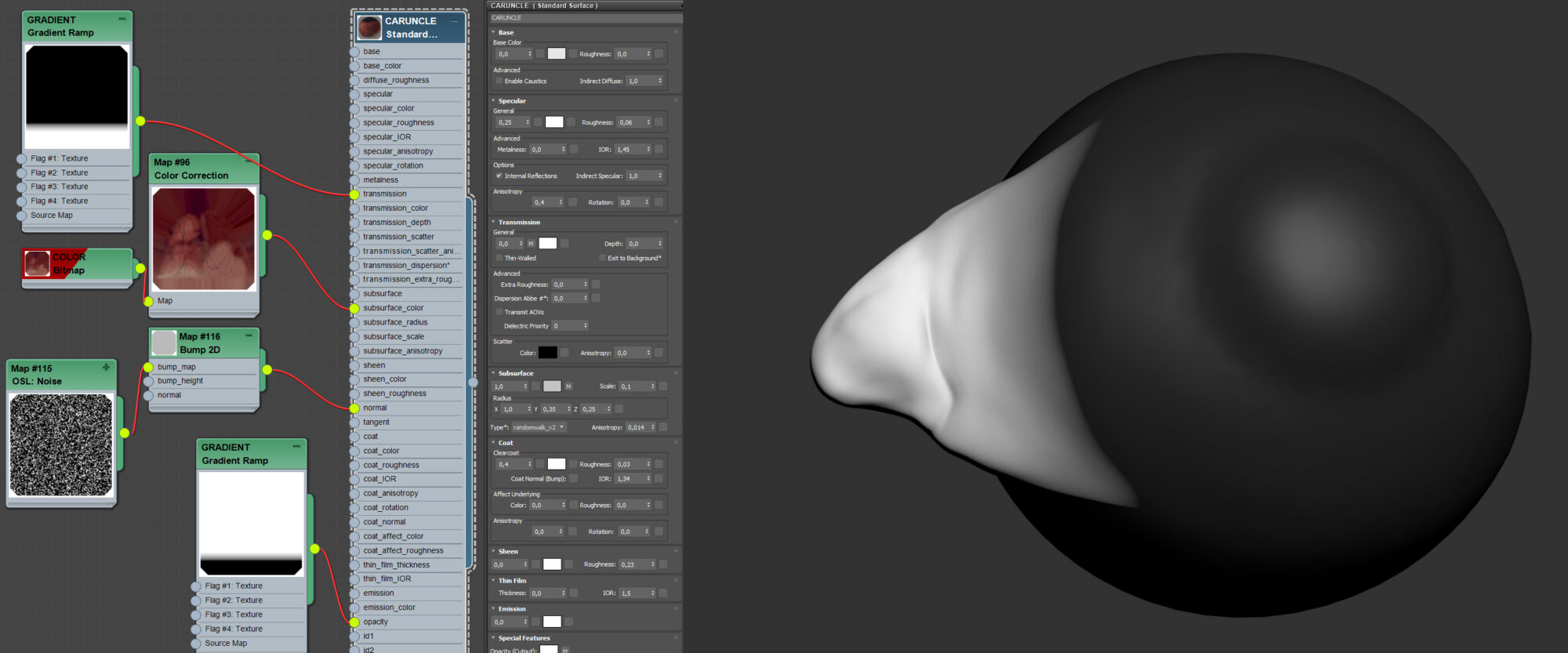Enable the Thin-Walled checkbox

click(499, 258)
